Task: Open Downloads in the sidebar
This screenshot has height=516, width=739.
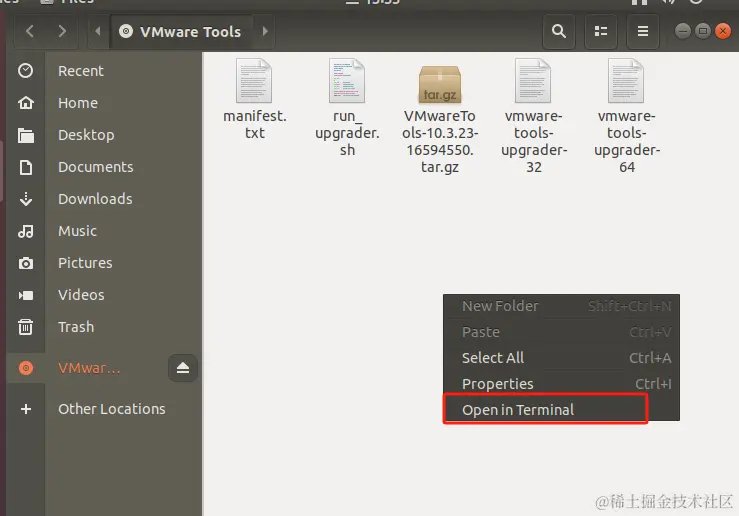Action: 95,199
